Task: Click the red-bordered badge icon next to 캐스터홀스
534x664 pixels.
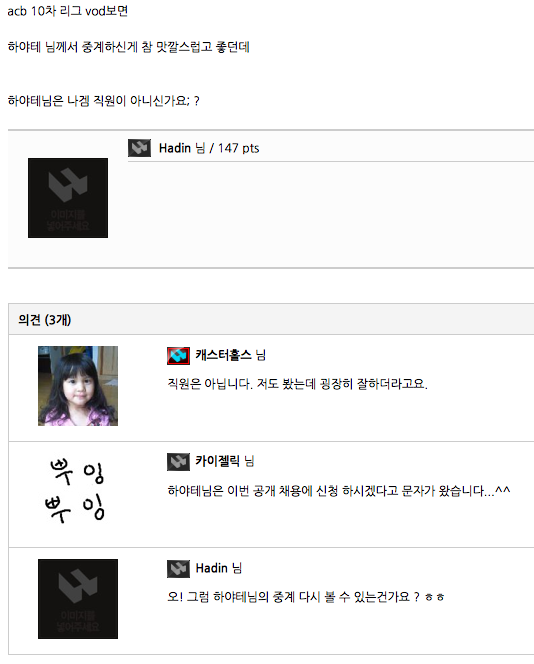Action: tap(178, 355)
